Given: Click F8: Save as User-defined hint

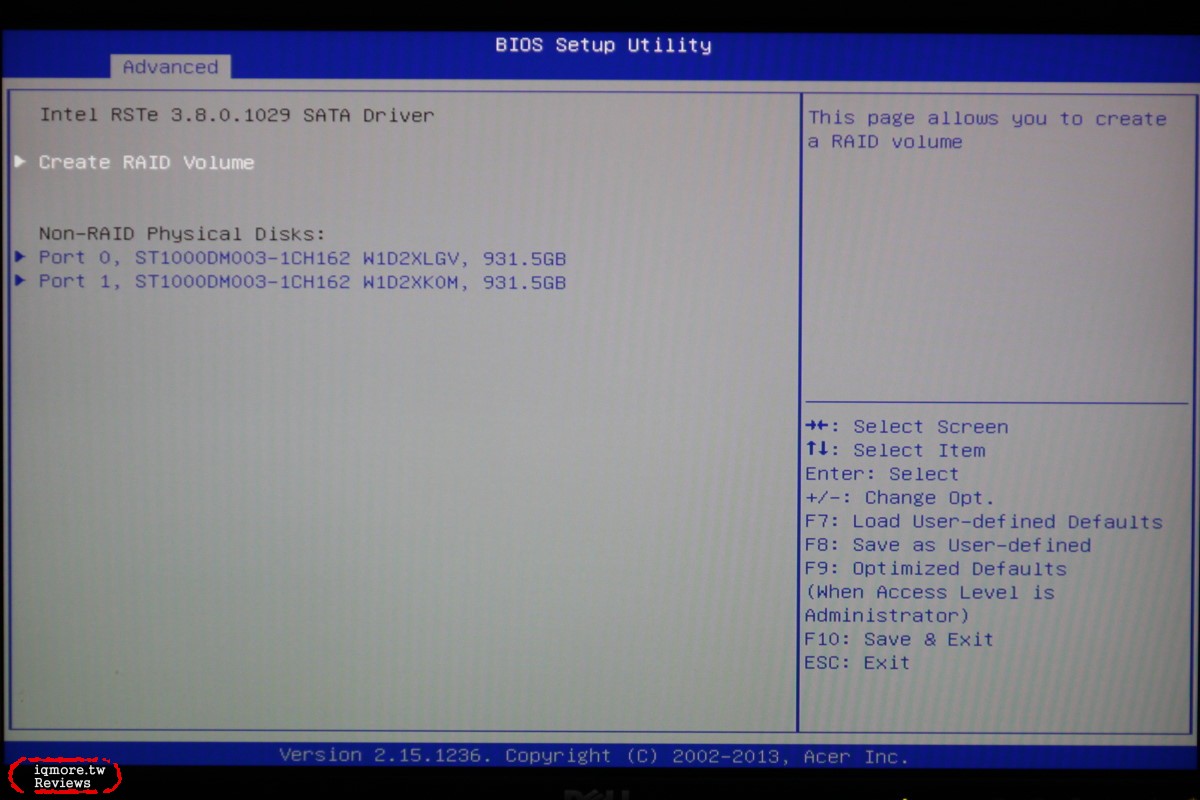Looking at the screenshot, I should coord(947,545).
